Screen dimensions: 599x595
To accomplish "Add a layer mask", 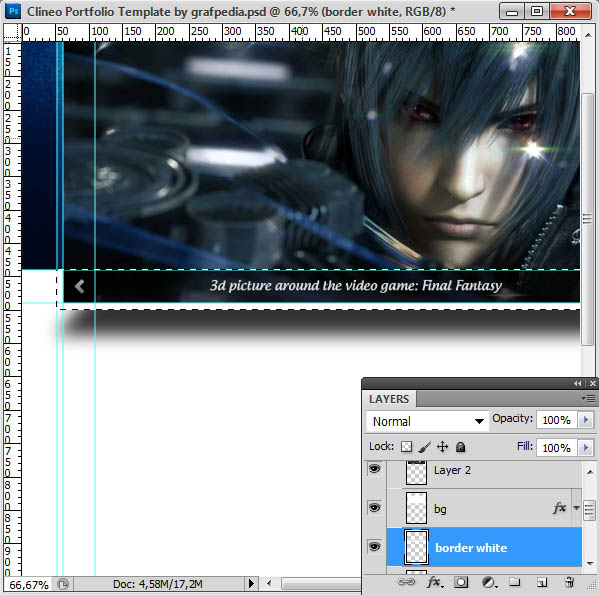I will click(x=461, y=582).
